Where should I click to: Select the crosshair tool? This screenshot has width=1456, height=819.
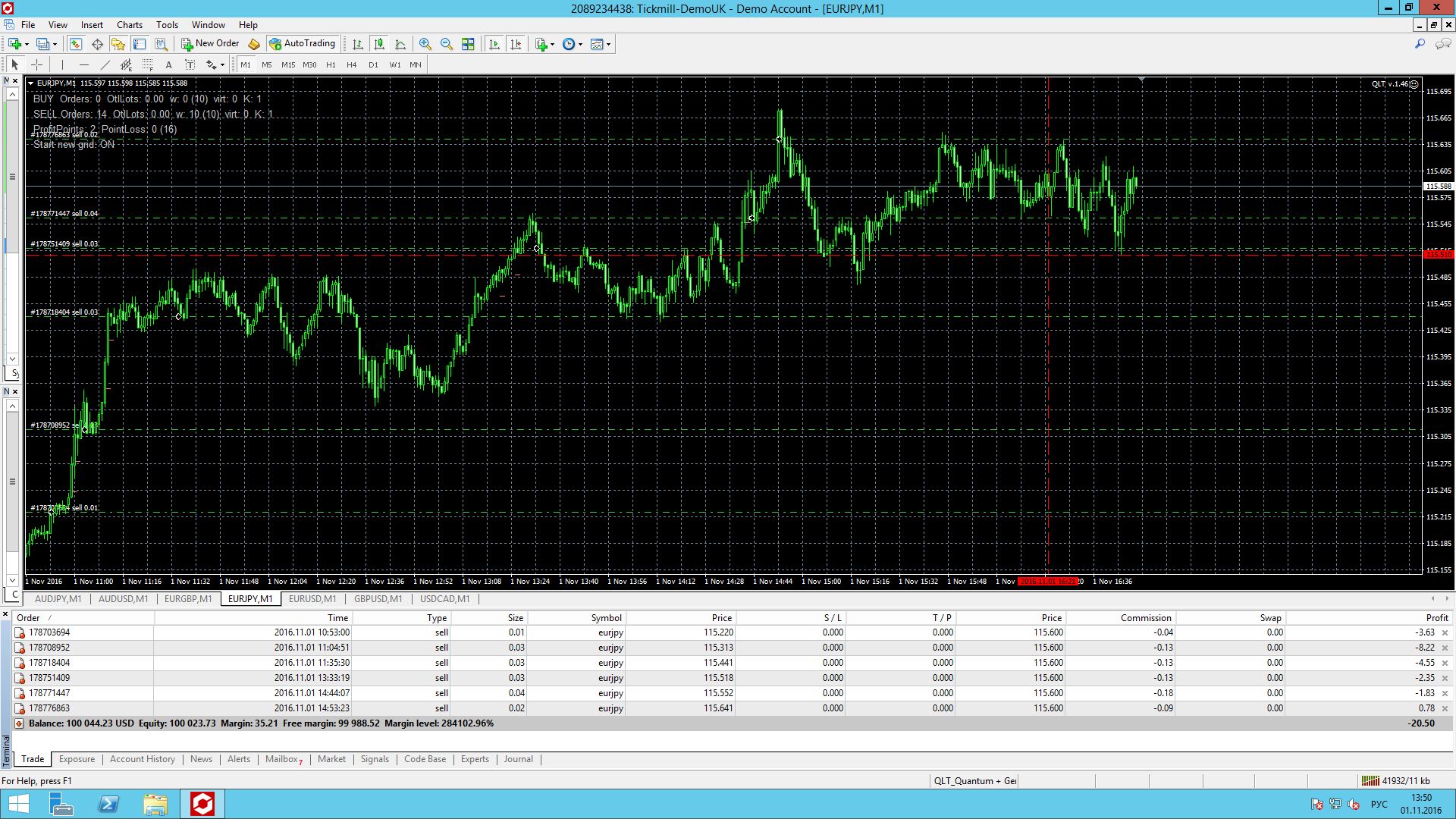point(36,64)
